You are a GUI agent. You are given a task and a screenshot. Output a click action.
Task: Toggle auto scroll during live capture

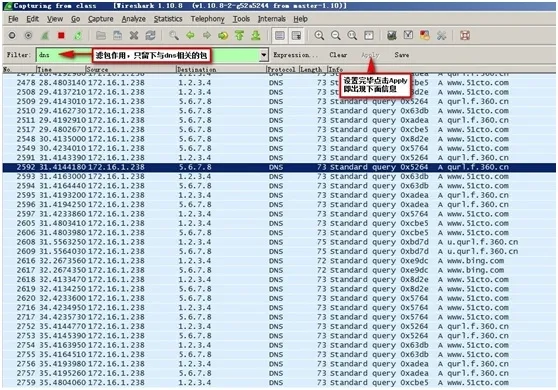(296, 36)
